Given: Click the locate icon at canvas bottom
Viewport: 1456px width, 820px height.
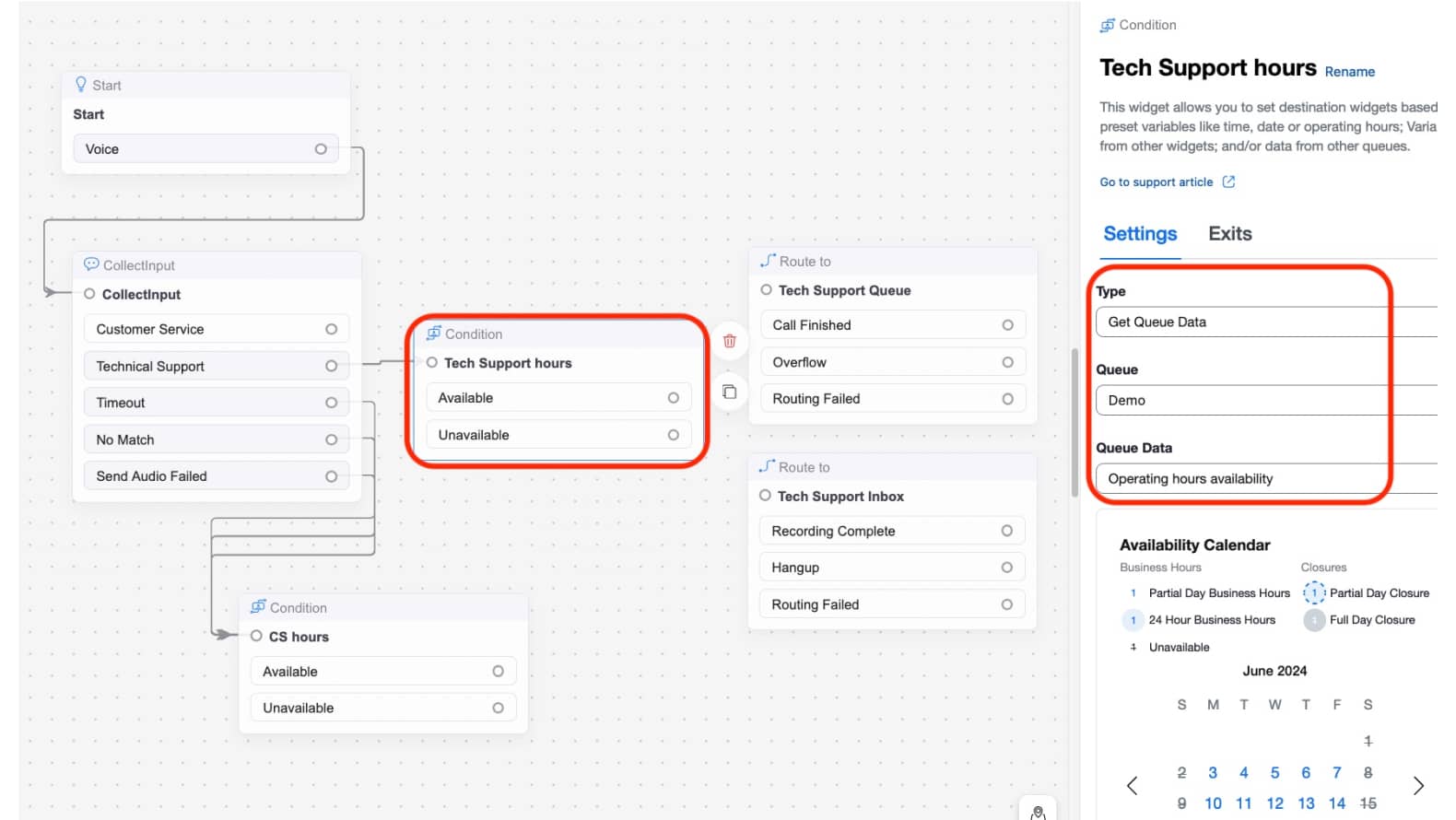Looking at the screenshot, I should click(x=1038, y=812).
